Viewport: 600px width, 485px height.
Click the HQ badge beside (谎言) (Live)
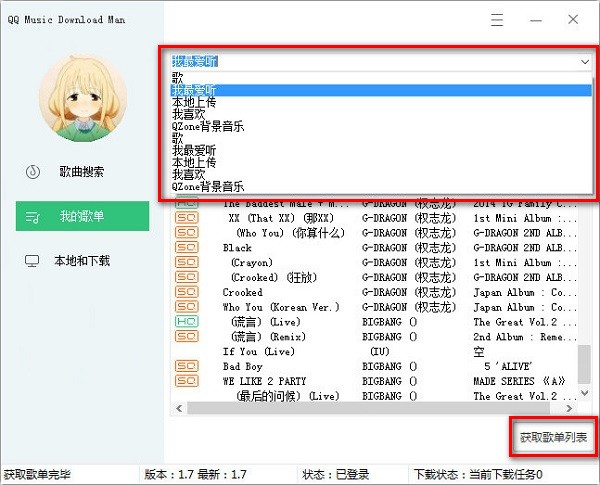pyautogui.click(x=187, y=322)
